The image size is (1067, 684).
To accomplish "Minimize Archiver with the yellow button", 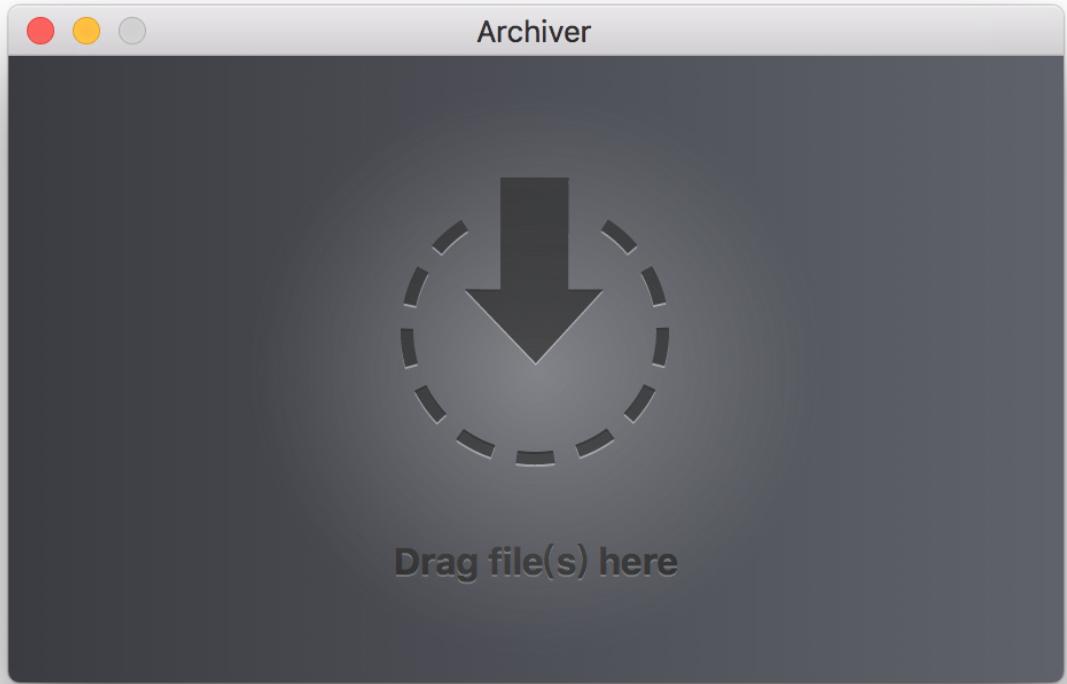I will [x=86, y=31].
